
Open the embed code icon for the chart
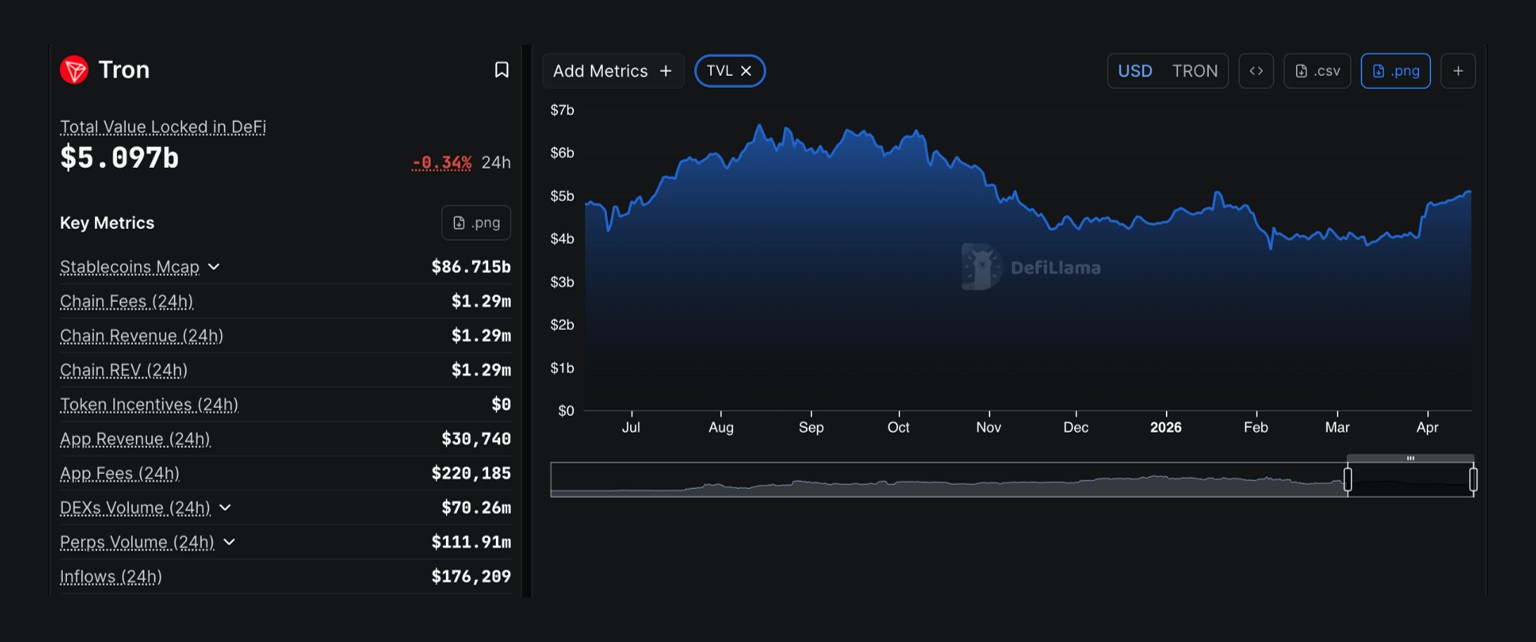[x=1256, y=70]
